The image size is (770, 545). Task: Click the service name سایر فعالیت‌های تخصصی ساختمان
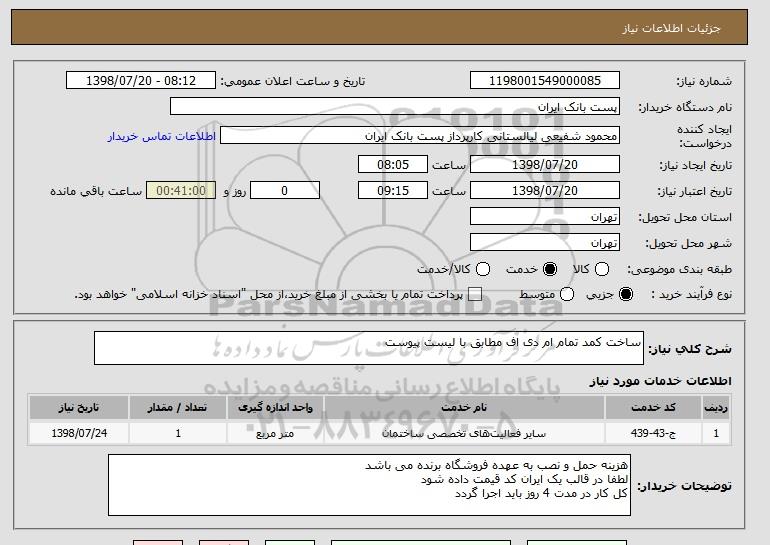[464, 434]
